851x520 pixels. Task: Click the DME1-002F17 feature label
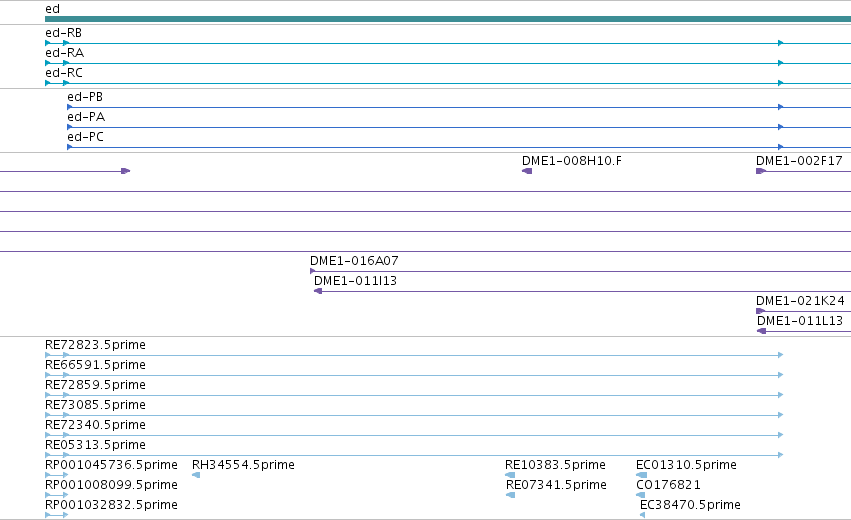pyautogui.click(x=799, y=161)
